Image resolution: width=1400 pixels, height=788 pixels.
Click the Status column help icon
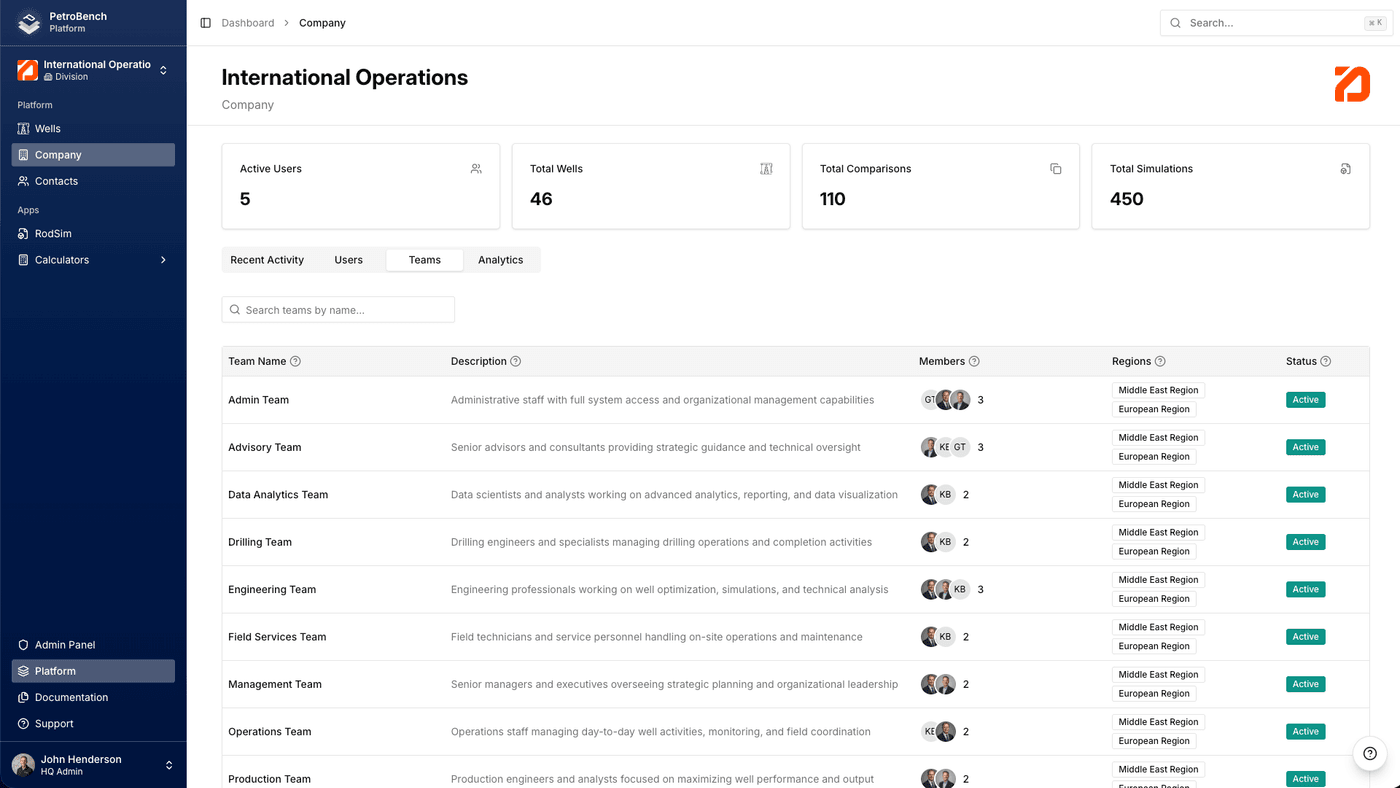click(1326, 362)
